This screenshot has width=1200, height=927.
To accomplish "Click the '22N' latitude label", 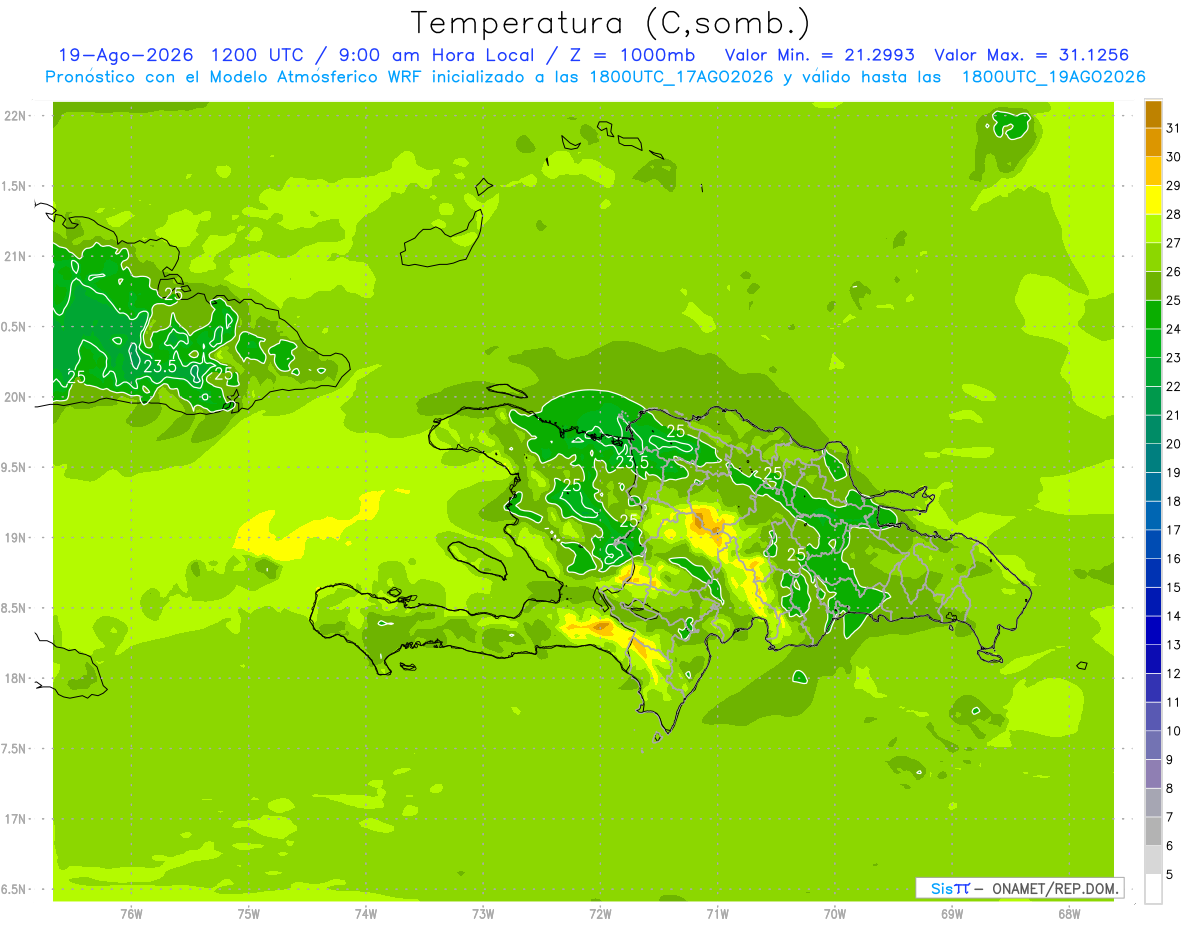I will [15, 115].
